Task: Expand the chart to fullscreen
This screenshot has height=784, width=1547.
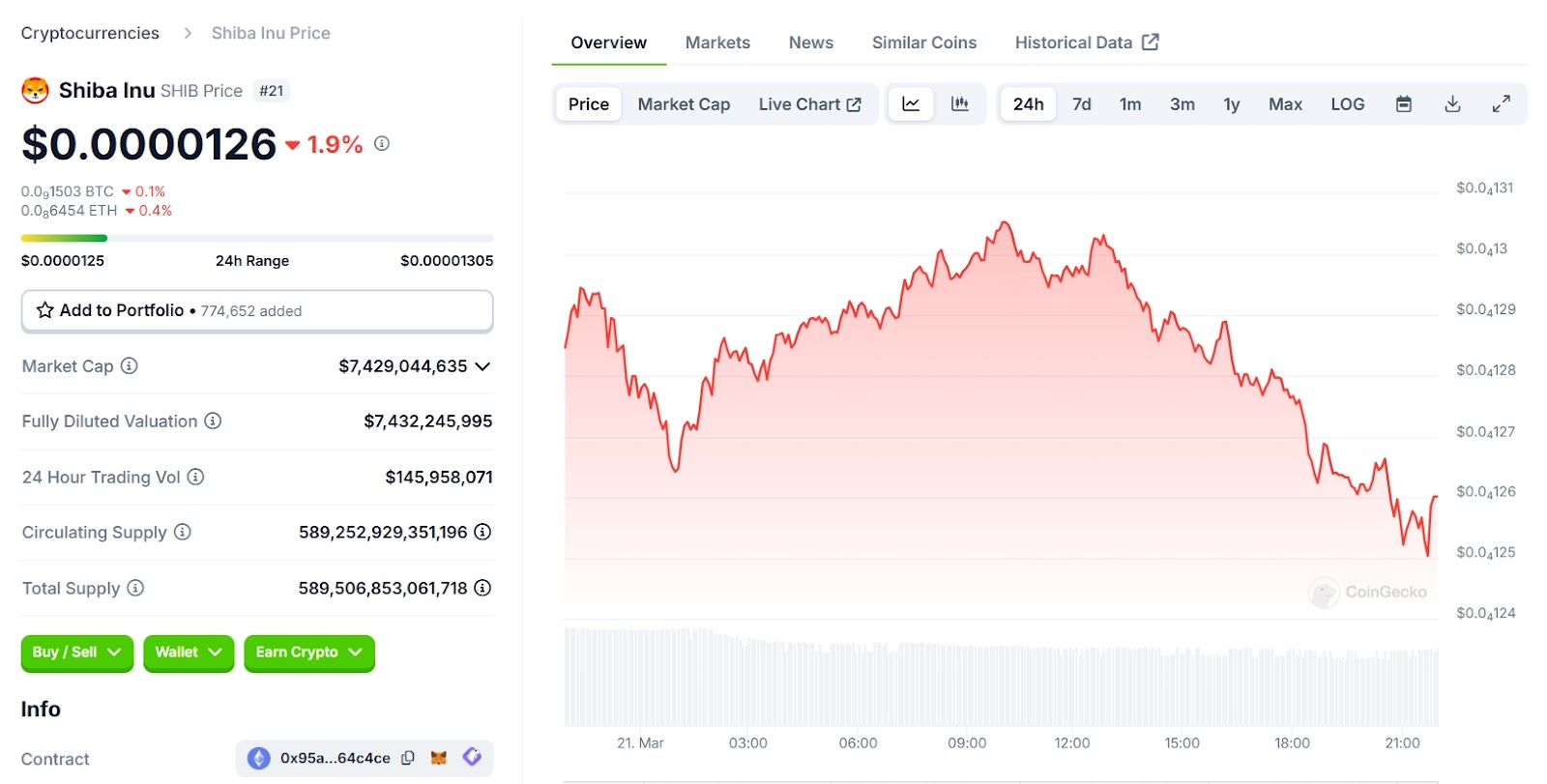Action: coord(1501,104)
